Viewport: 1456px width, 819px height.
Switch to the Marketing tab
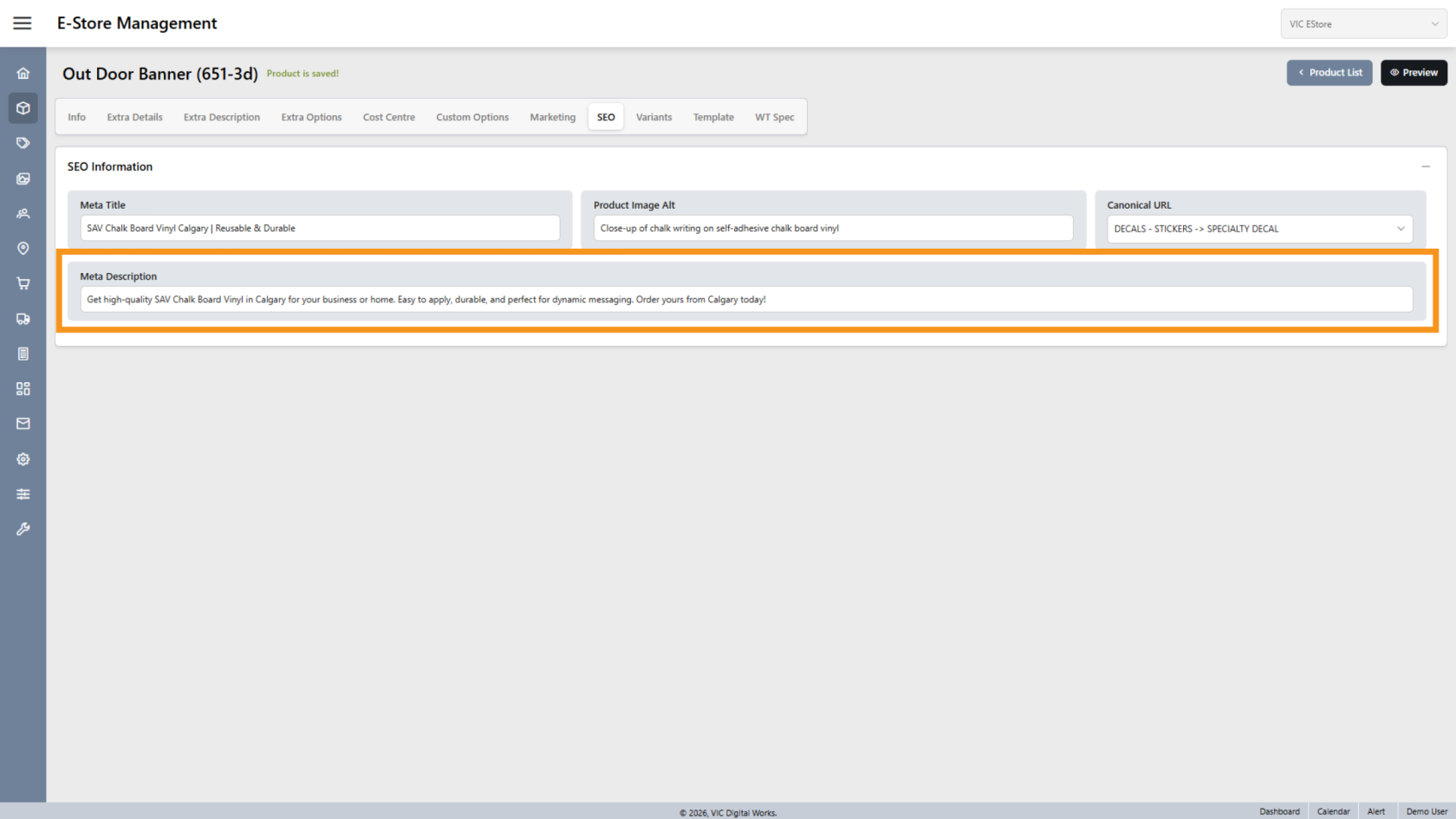pos(552,117)
